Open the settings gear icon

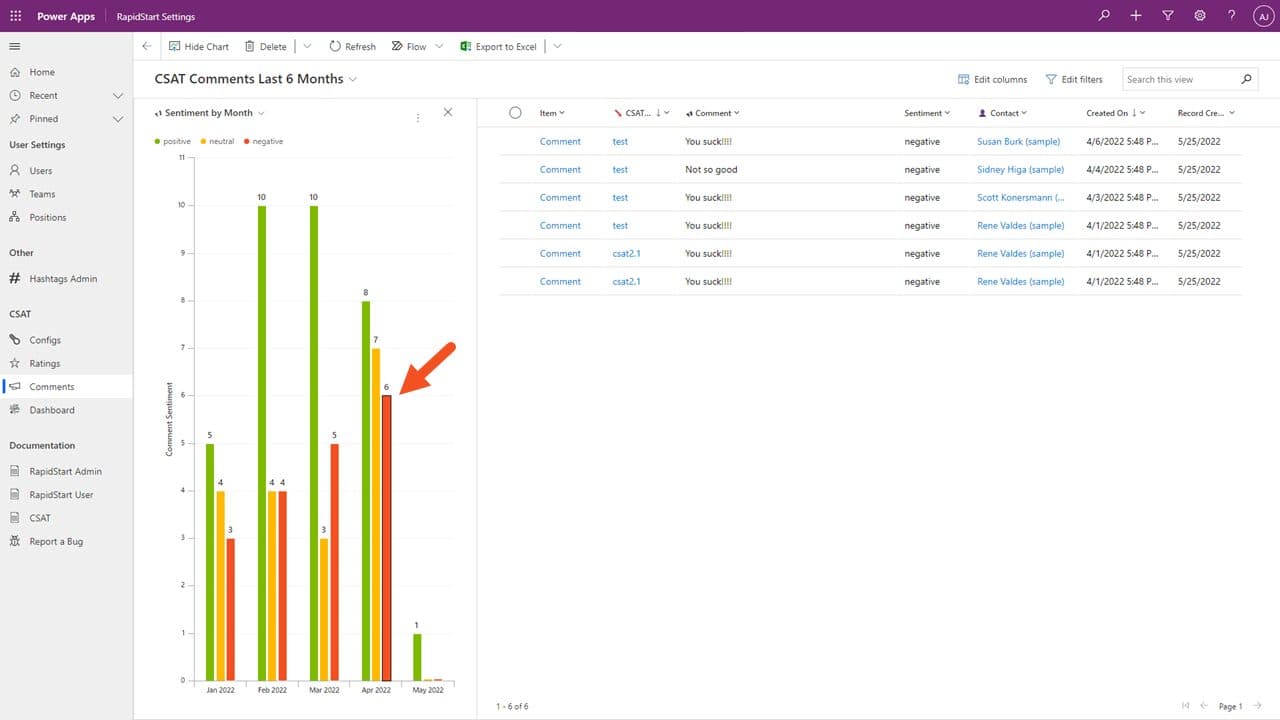1200,16
